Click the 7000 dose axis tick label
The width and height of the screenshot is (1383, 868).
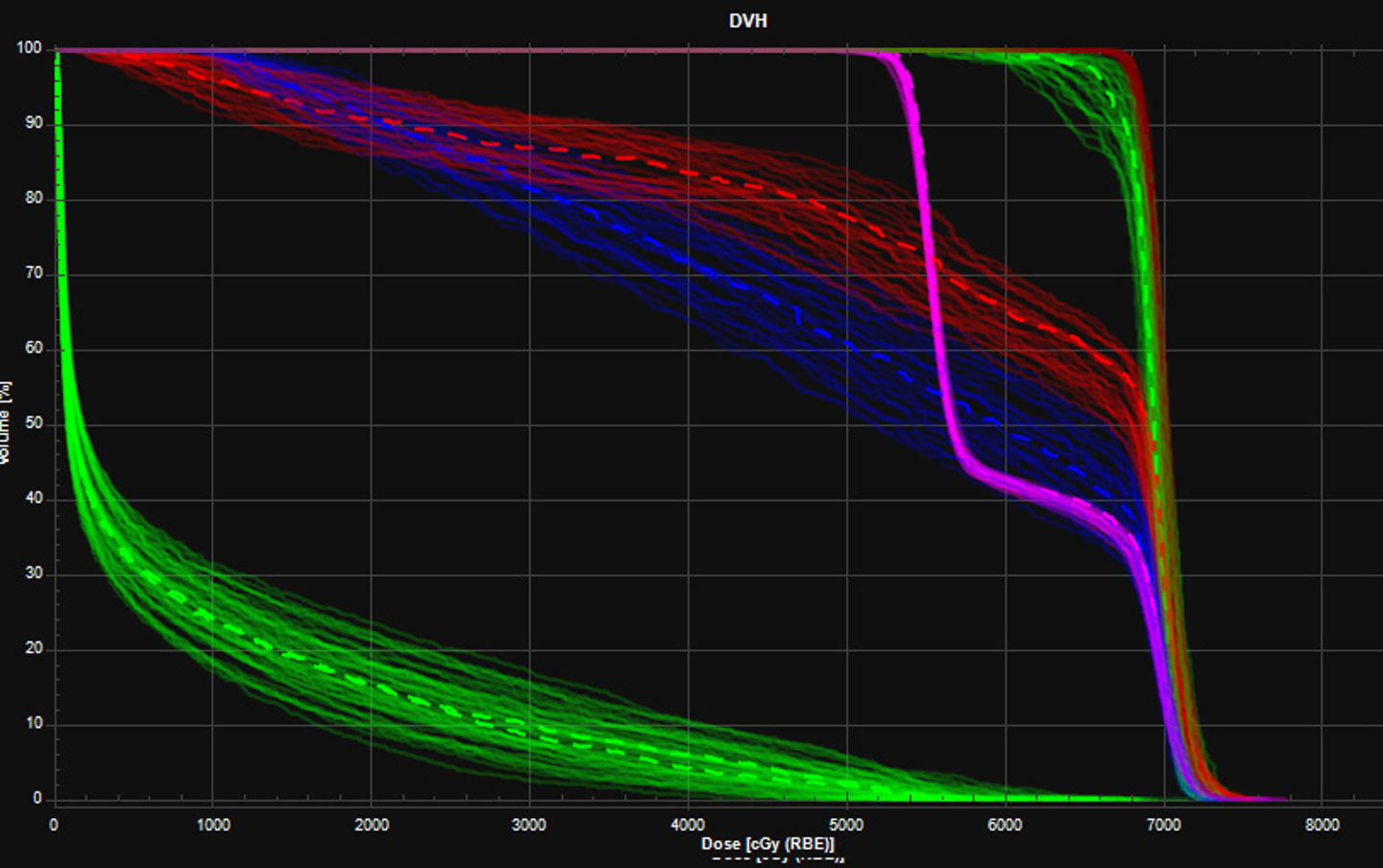pyautogui.click(x=1163, y=825)
